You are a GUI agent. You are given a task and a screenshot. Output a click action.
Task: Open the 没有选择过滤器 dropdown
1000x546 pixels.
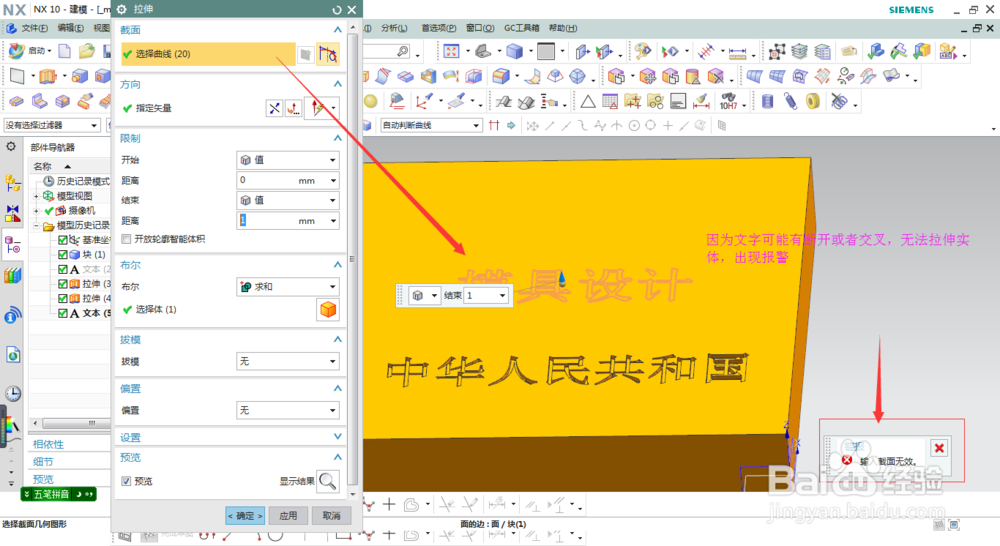52,125
